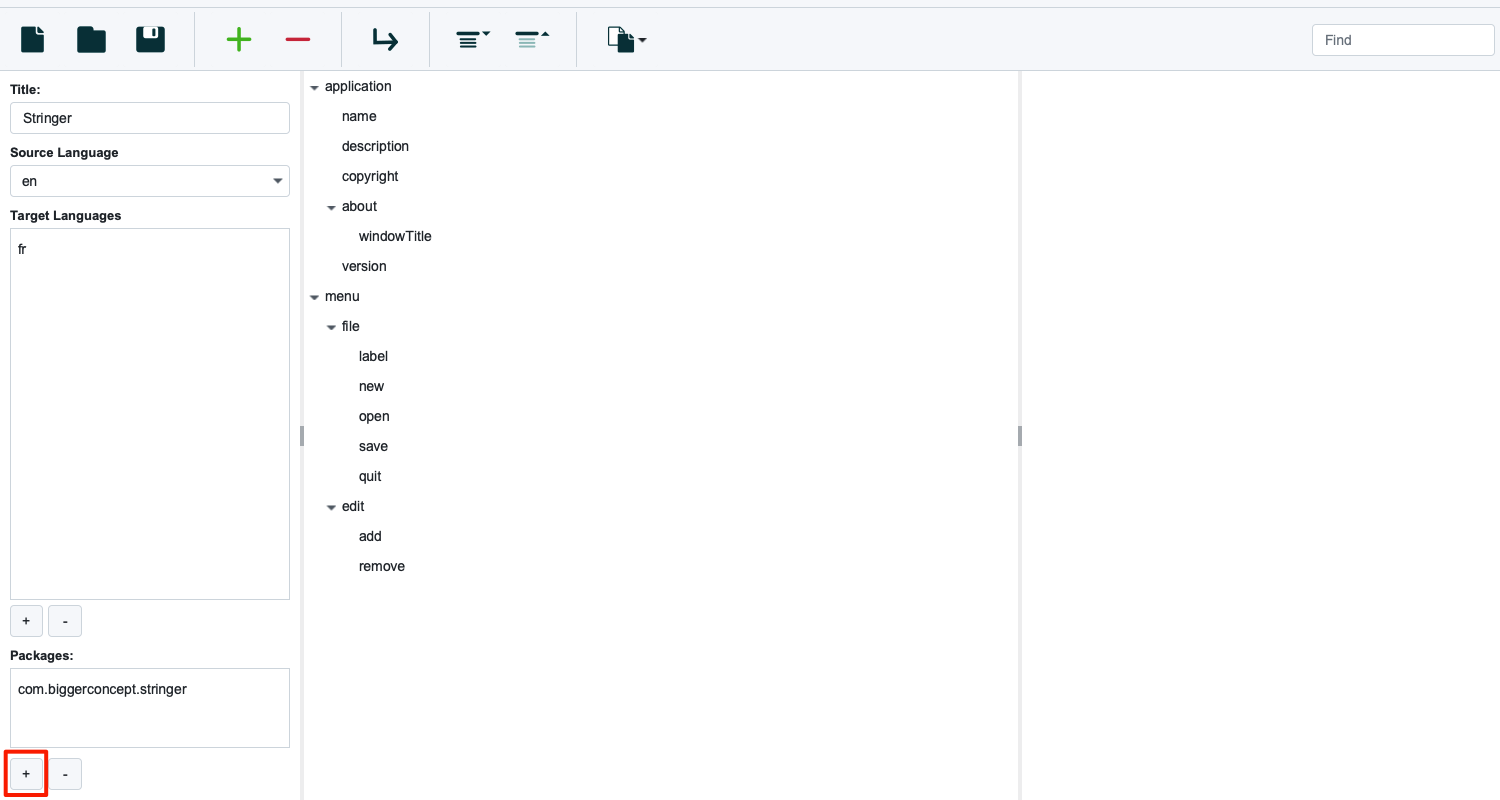Click the Title field containing Stringer
The height and width of the screenshot is (800, 1500).
[x=150, y=118]
